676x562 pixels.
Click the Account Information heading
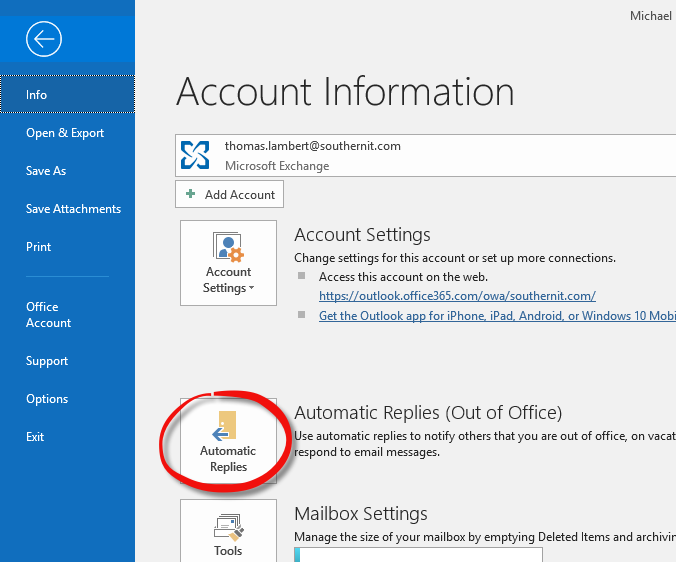coord(345,91)
